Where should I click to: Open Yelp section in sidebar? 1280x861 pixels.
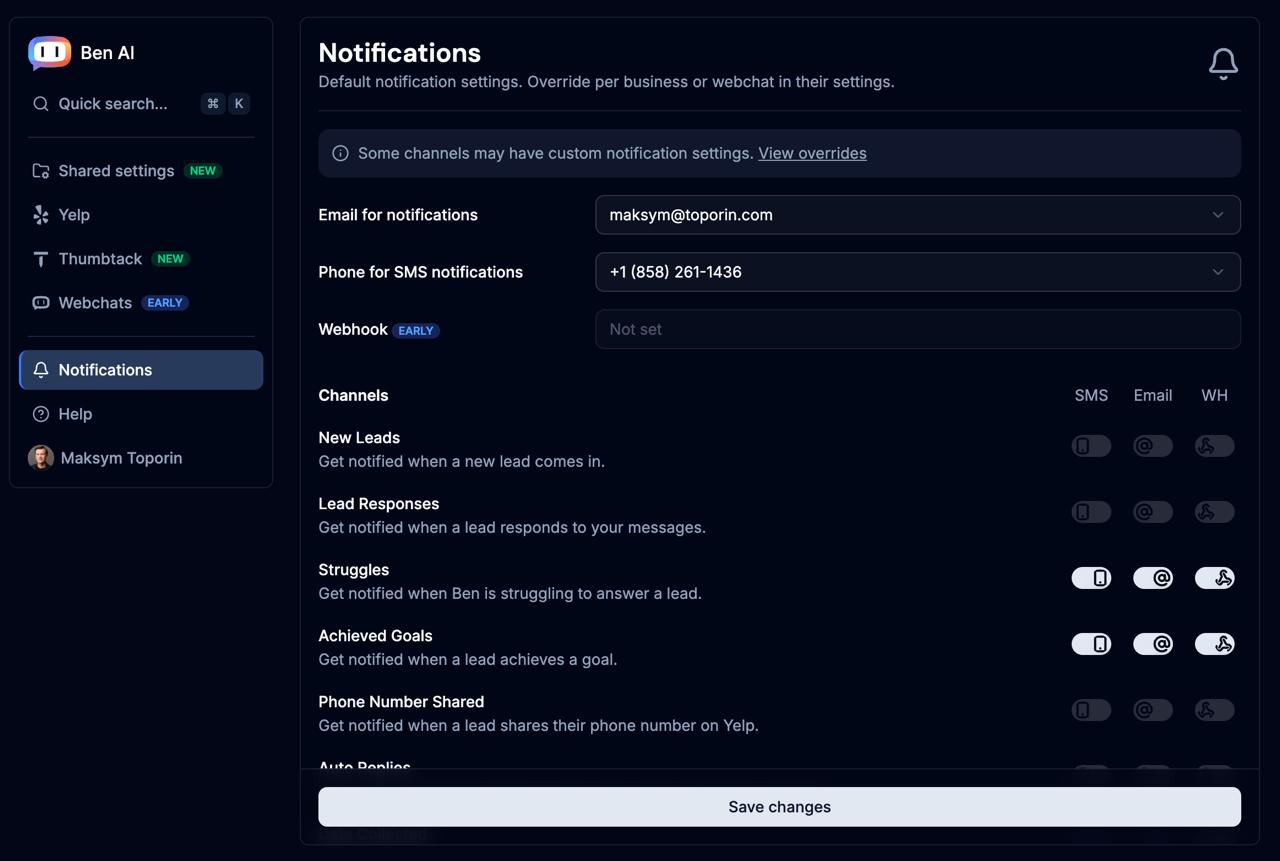141,215
